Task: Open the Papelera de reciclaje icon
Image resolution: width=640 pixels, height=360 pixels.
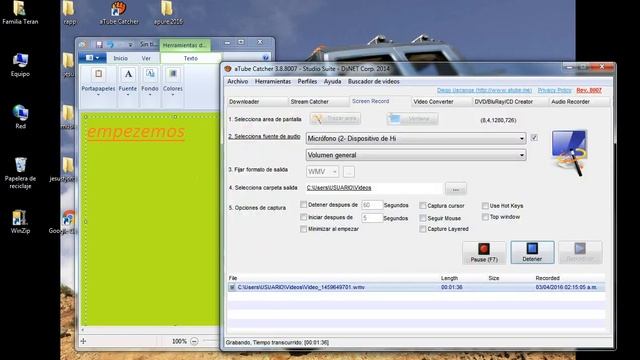Action: click(20, 173)
